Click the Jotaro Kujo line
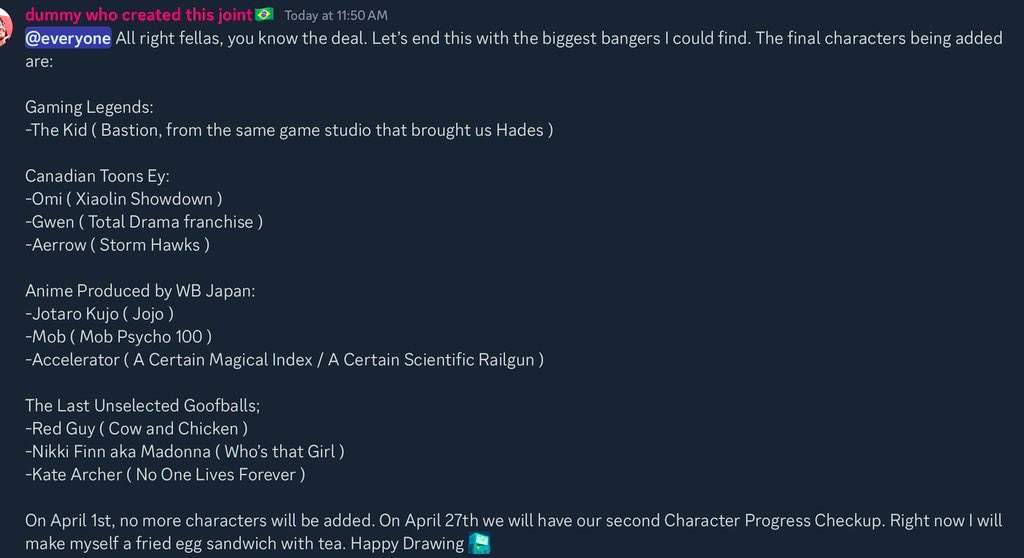Screen dimensions: 1024x558 (x=100, y=314)
